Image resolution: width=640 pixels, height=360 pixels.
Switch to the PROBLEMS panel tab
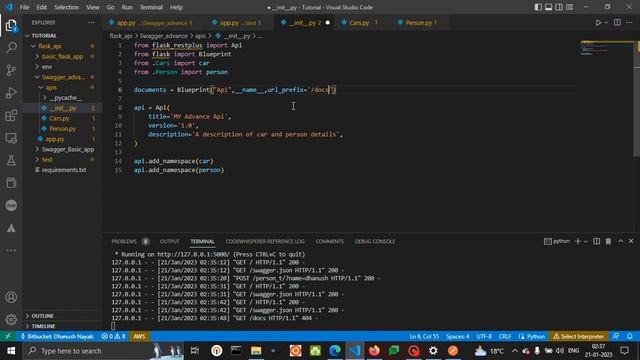(124, 241)
